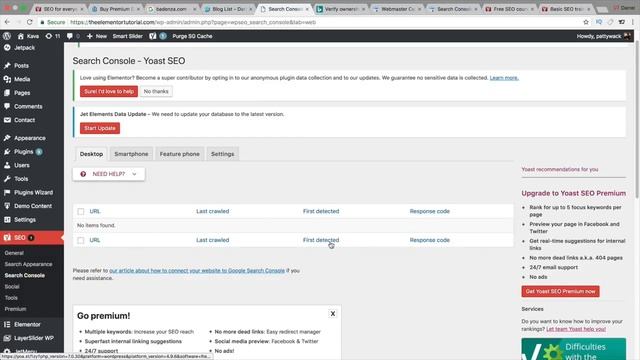Sort by URL in the table header
The image size is (640, 360).
point(95,211)
